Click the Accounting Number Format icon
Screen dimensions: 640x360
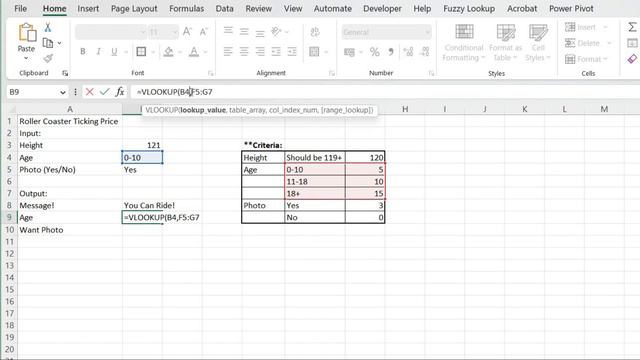coord(349,52)
